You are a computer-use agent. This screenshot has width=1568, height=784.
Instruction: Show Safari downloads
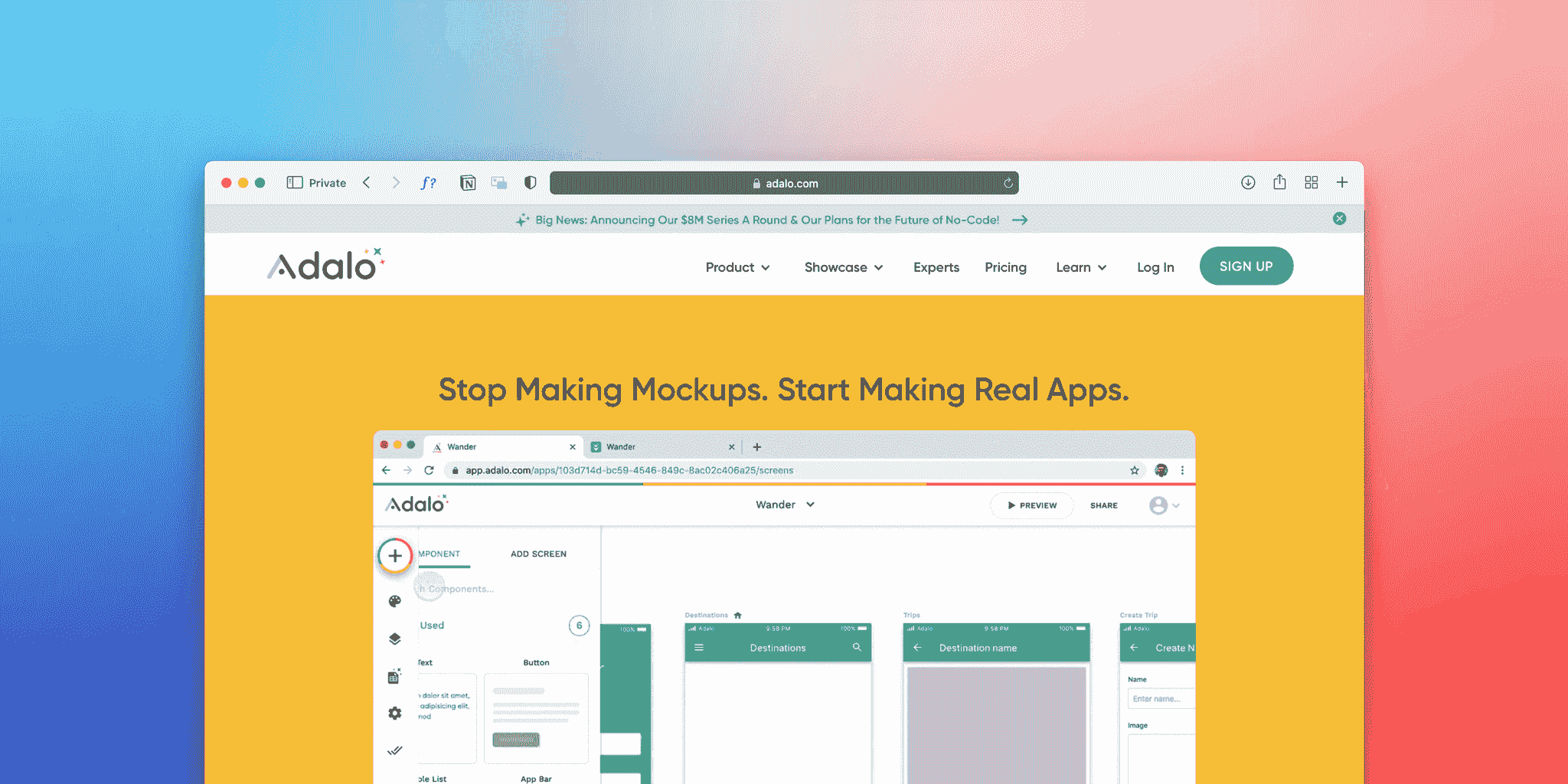(1248, 182)
